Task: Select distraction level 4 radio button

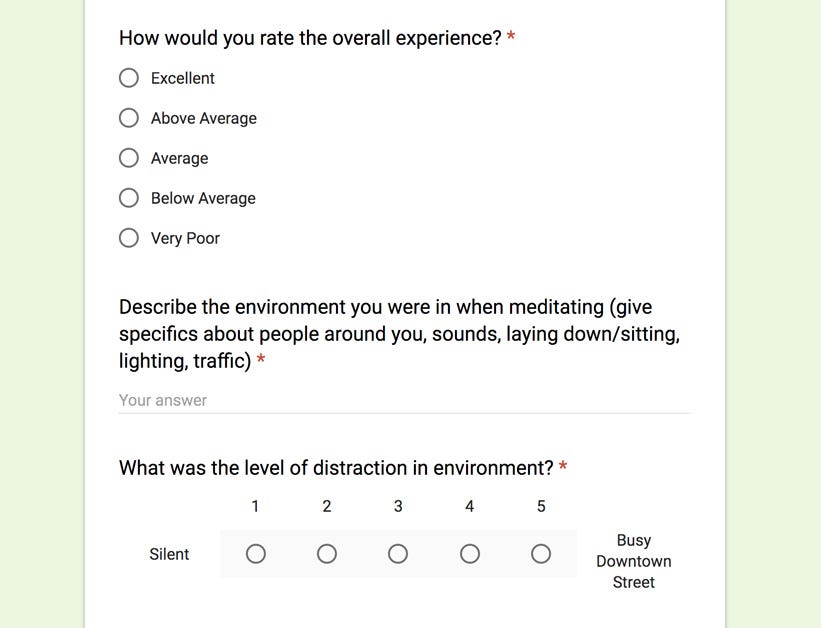Action: tap(470, 554)
